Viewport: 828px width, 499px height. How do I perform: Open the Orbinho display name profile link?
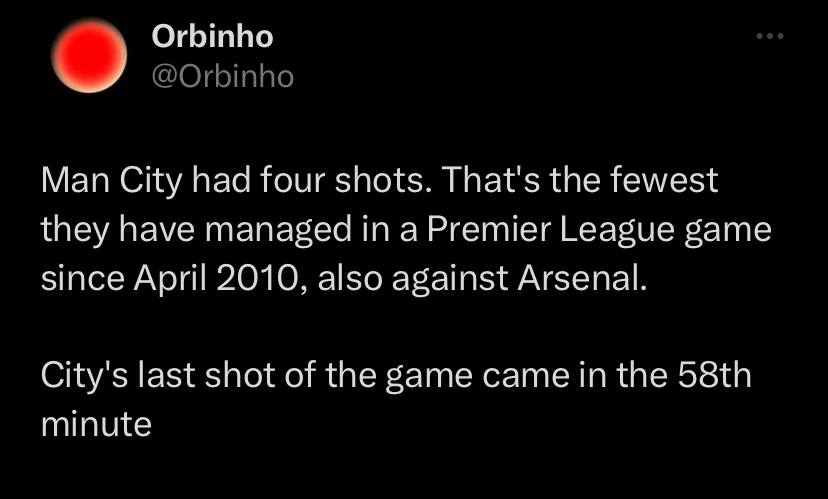tap(212, 37)
